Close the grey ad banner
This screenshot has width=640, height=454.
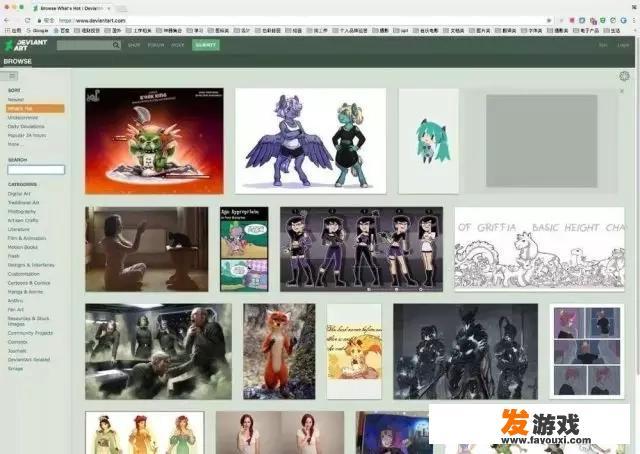point(622,91)
